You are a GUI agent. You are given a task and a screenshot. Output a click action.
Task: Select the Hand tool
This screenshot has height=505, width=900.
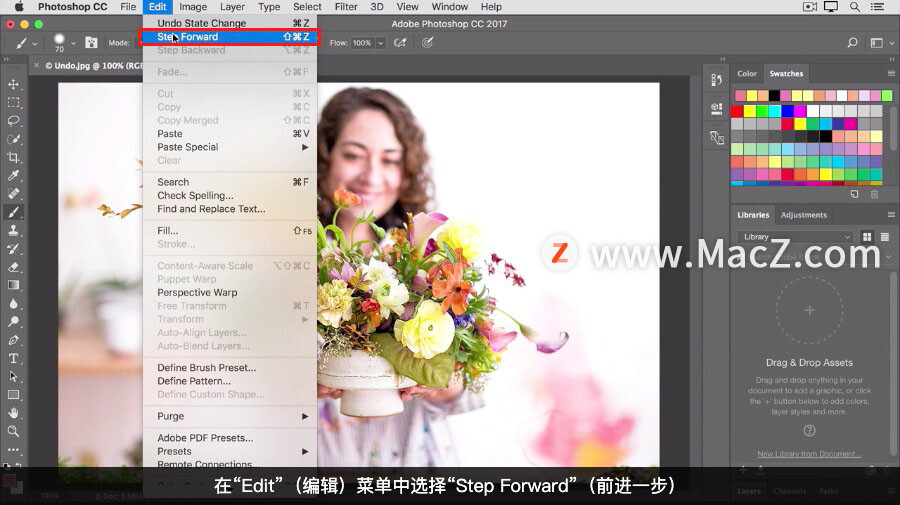13,413
